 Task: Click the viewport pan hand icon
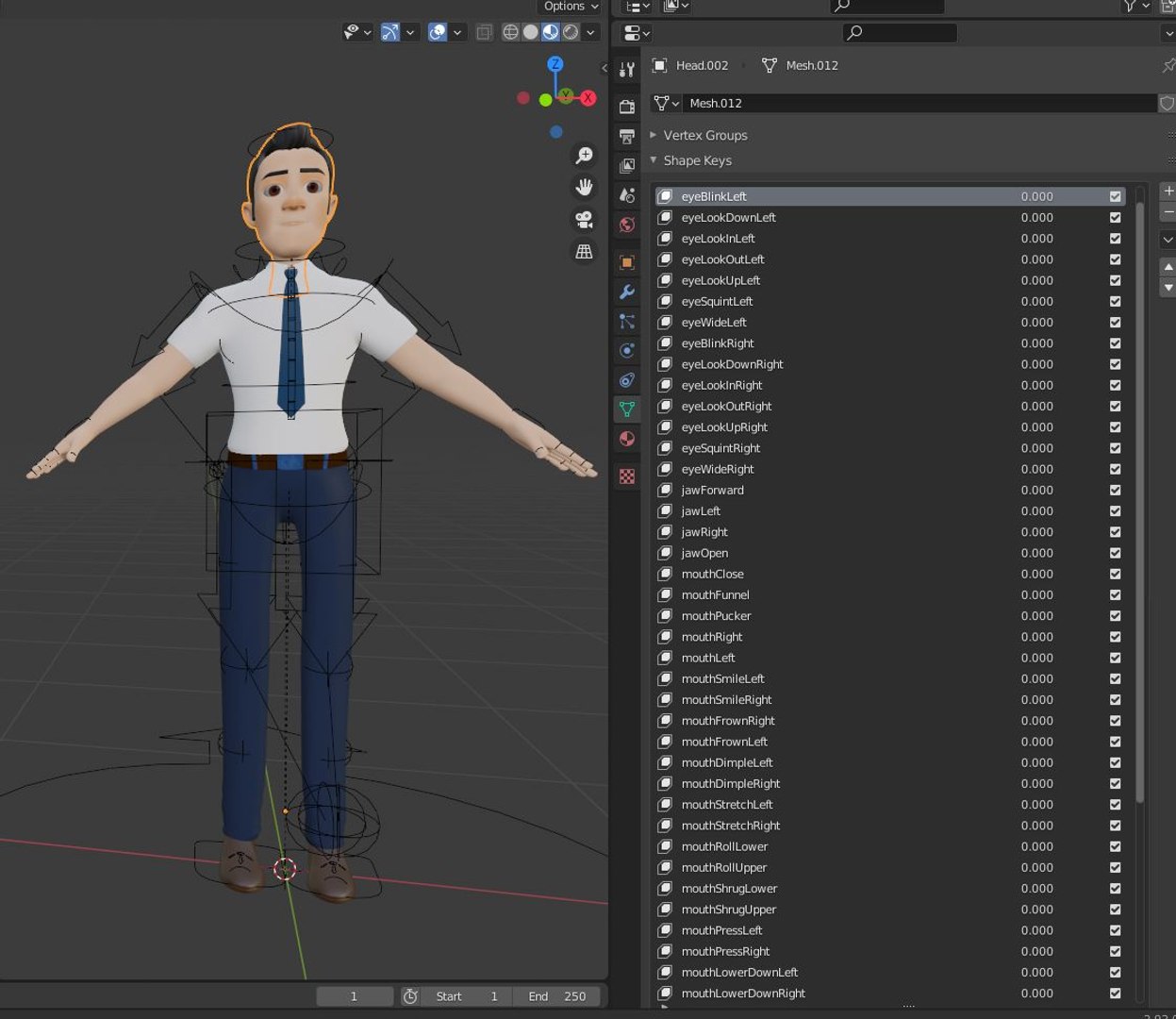(x=585, y=188)
